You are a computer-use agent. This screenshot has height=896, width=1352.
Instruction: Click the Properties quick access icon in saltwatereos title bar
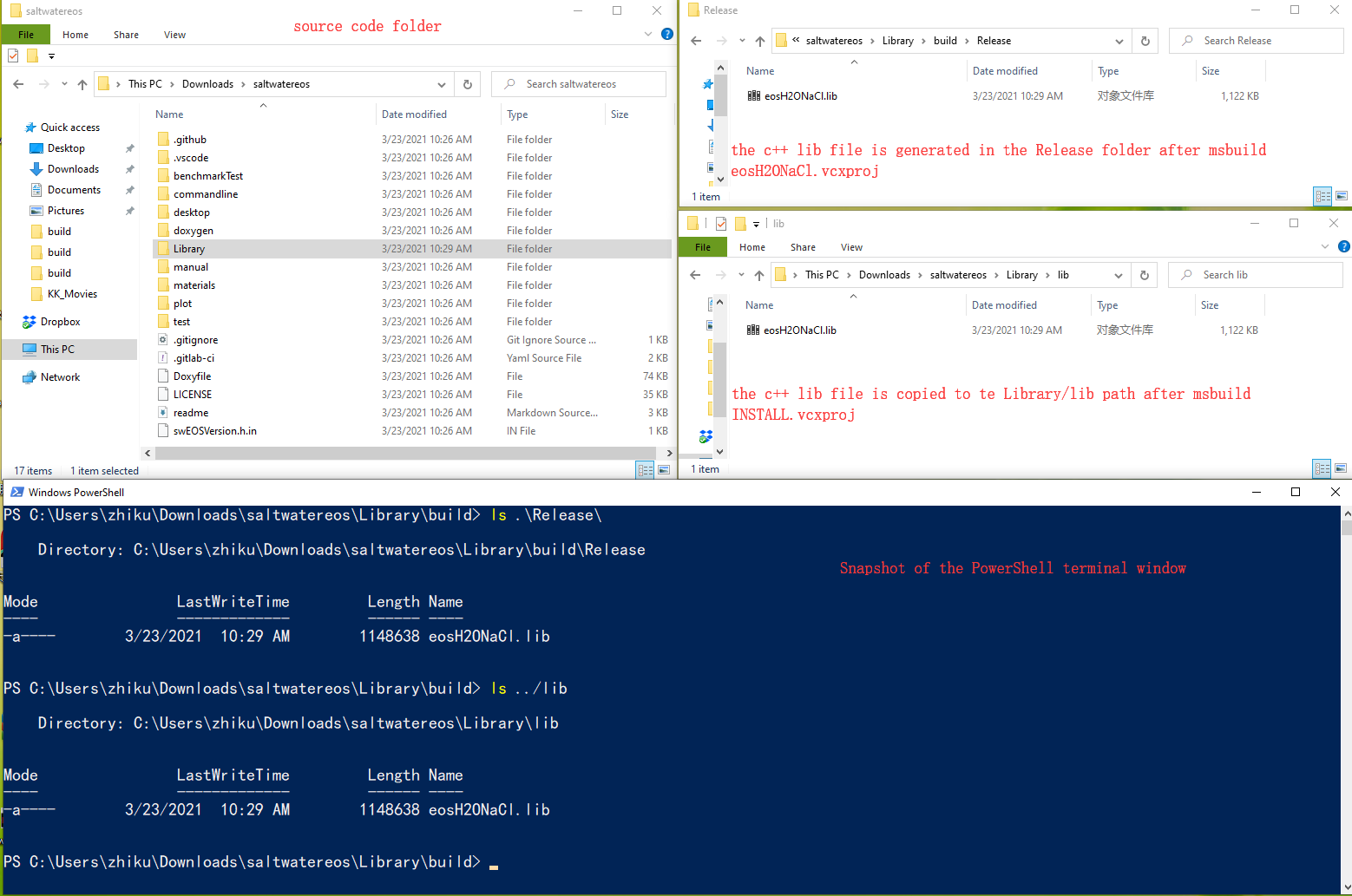coord(13,56)
